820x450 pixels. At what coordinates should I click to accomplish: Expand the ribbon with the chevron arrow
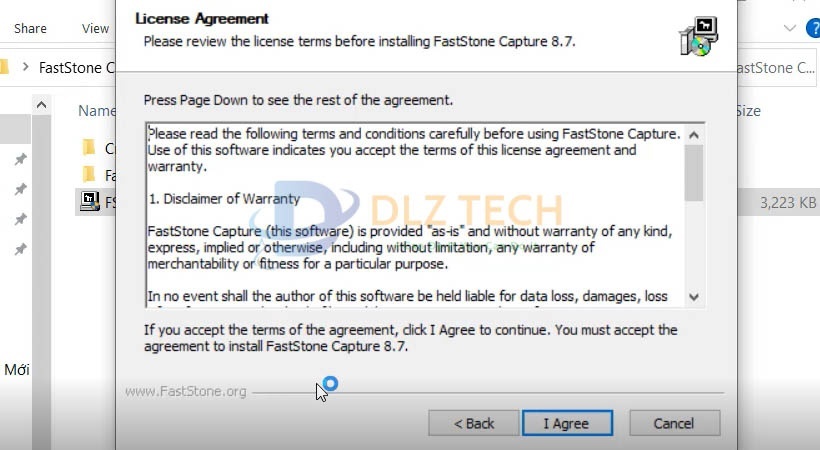pyautogui.click(x=790, y=28)
